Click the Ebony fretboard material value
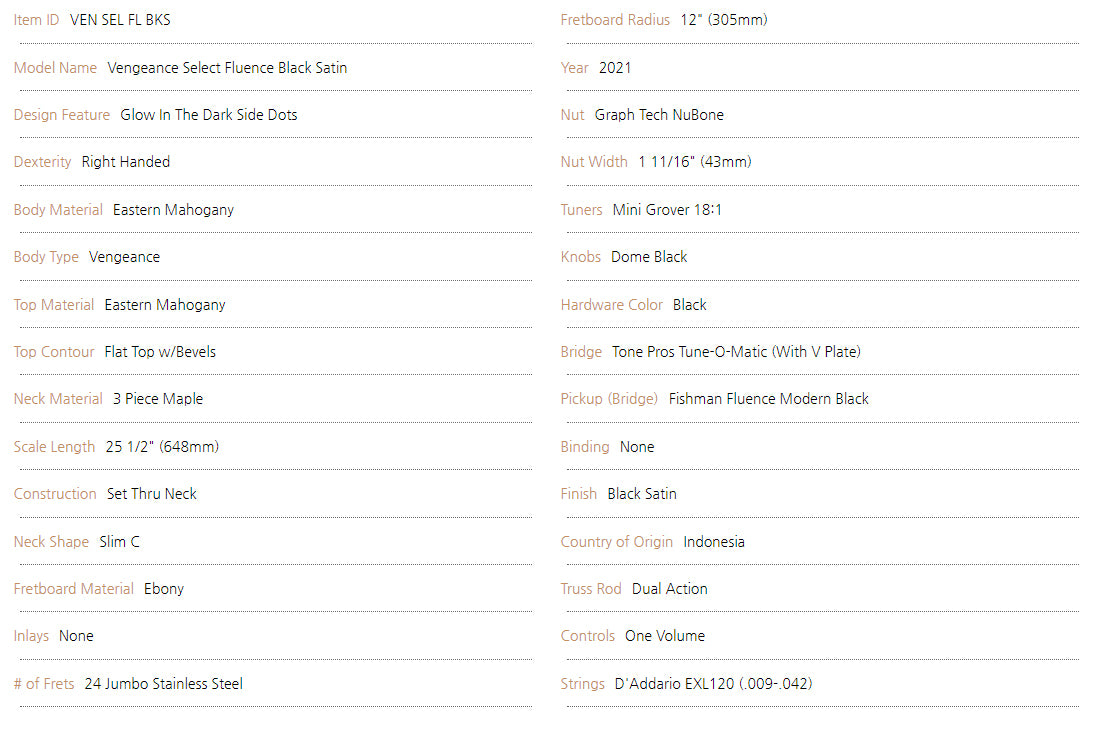Image resolution: width=1106 pixels, height=746 pixels. pyautogui.click(x=163, y=589)
